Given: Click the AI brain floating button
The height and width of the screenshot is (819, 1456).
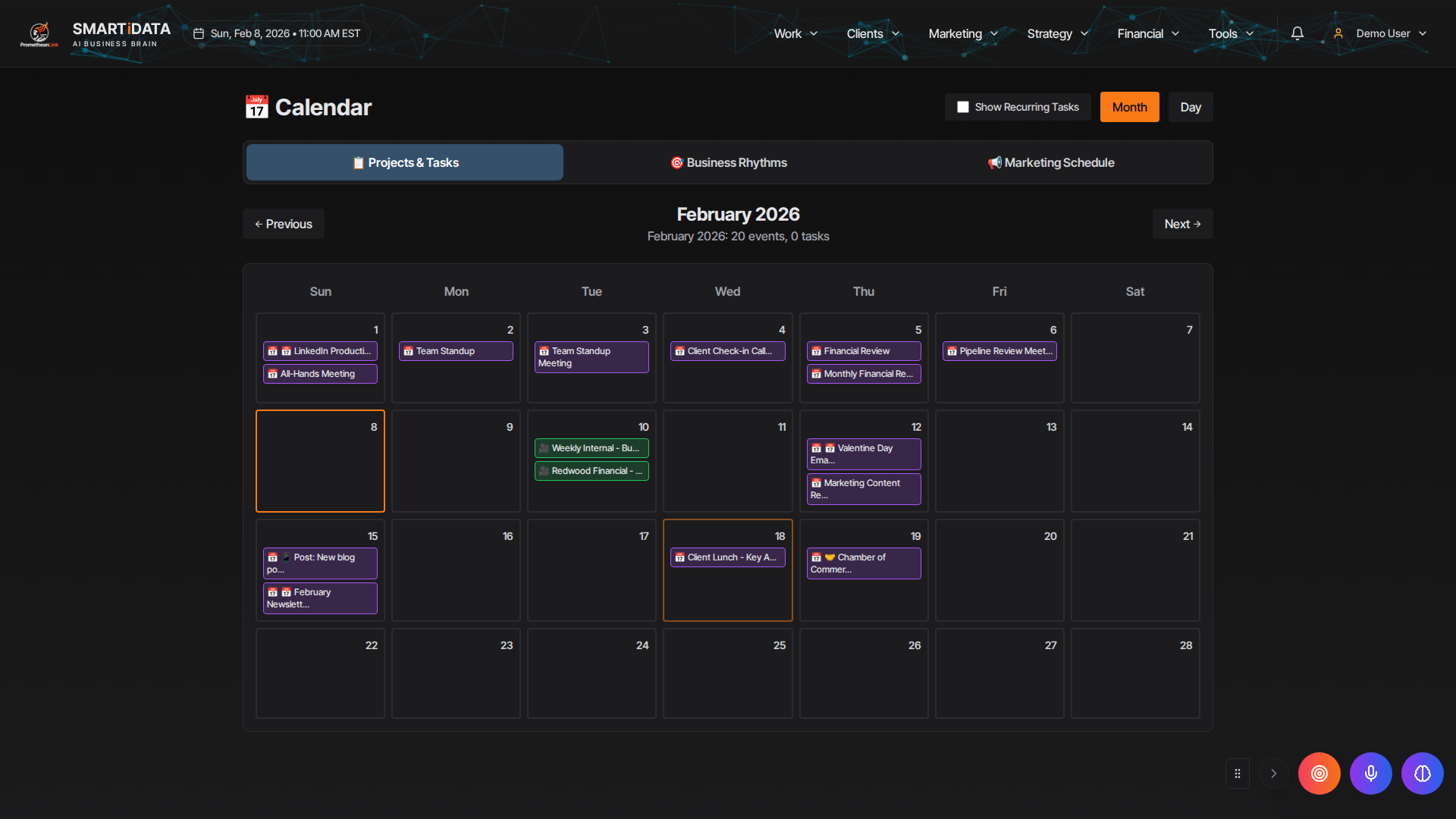Looking at the screenshot, I should (x=1422, y=773).
